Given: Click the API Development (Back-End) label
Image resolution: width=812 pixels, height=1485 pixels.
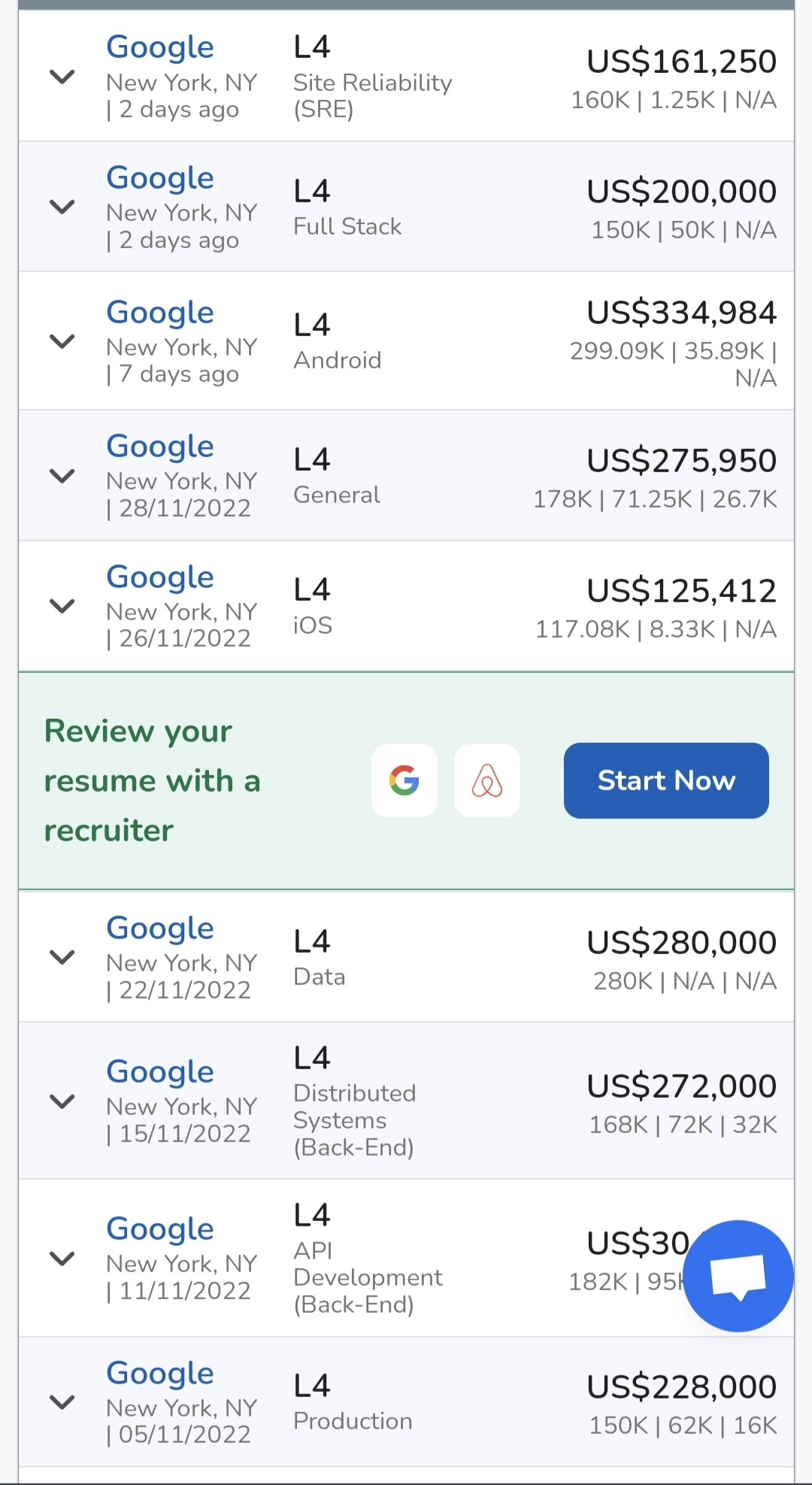Looking at the screenshot, I should click(368, 1277).
